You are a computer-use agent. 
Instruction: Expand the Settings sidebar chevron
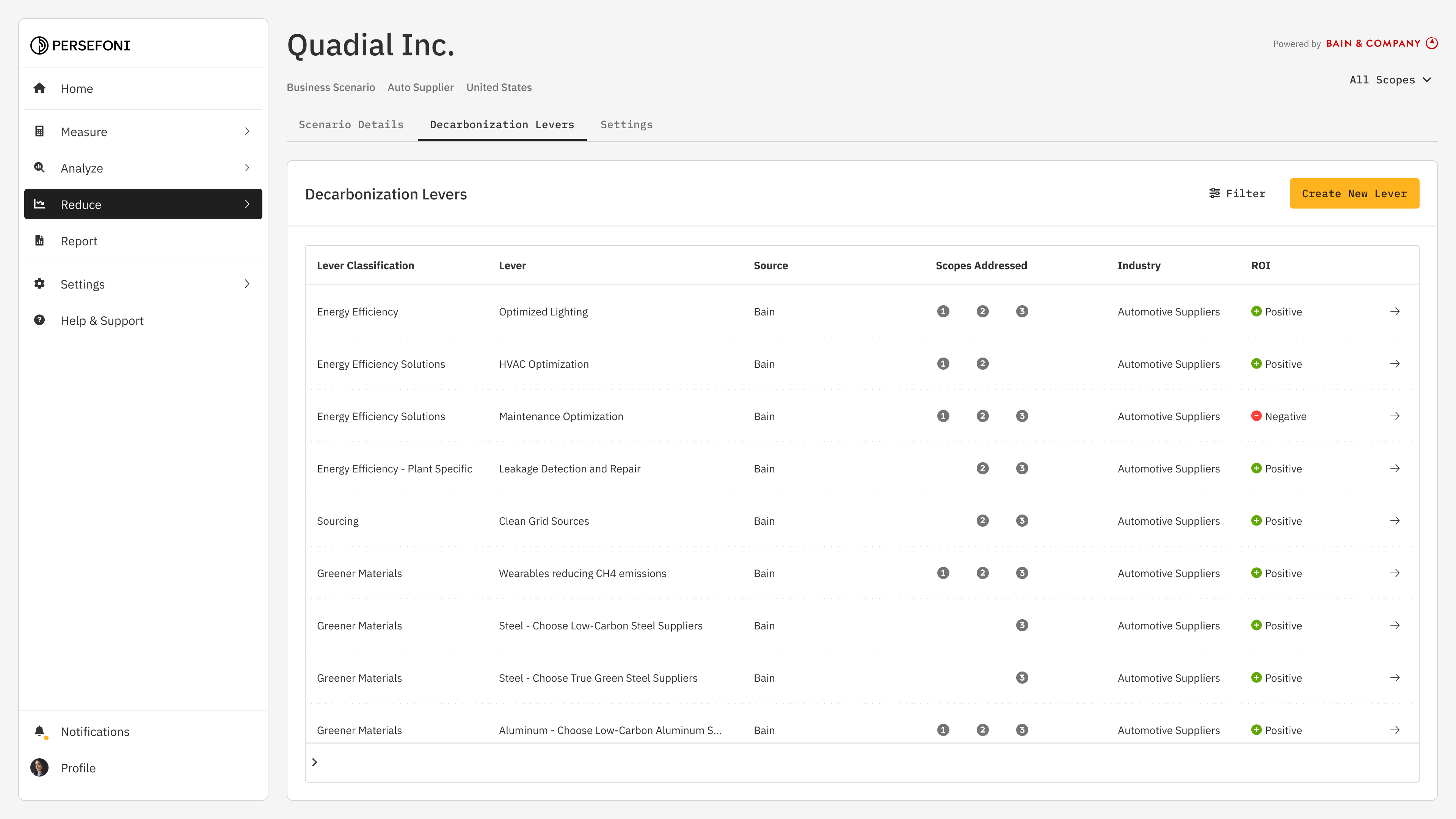point(247,284)
